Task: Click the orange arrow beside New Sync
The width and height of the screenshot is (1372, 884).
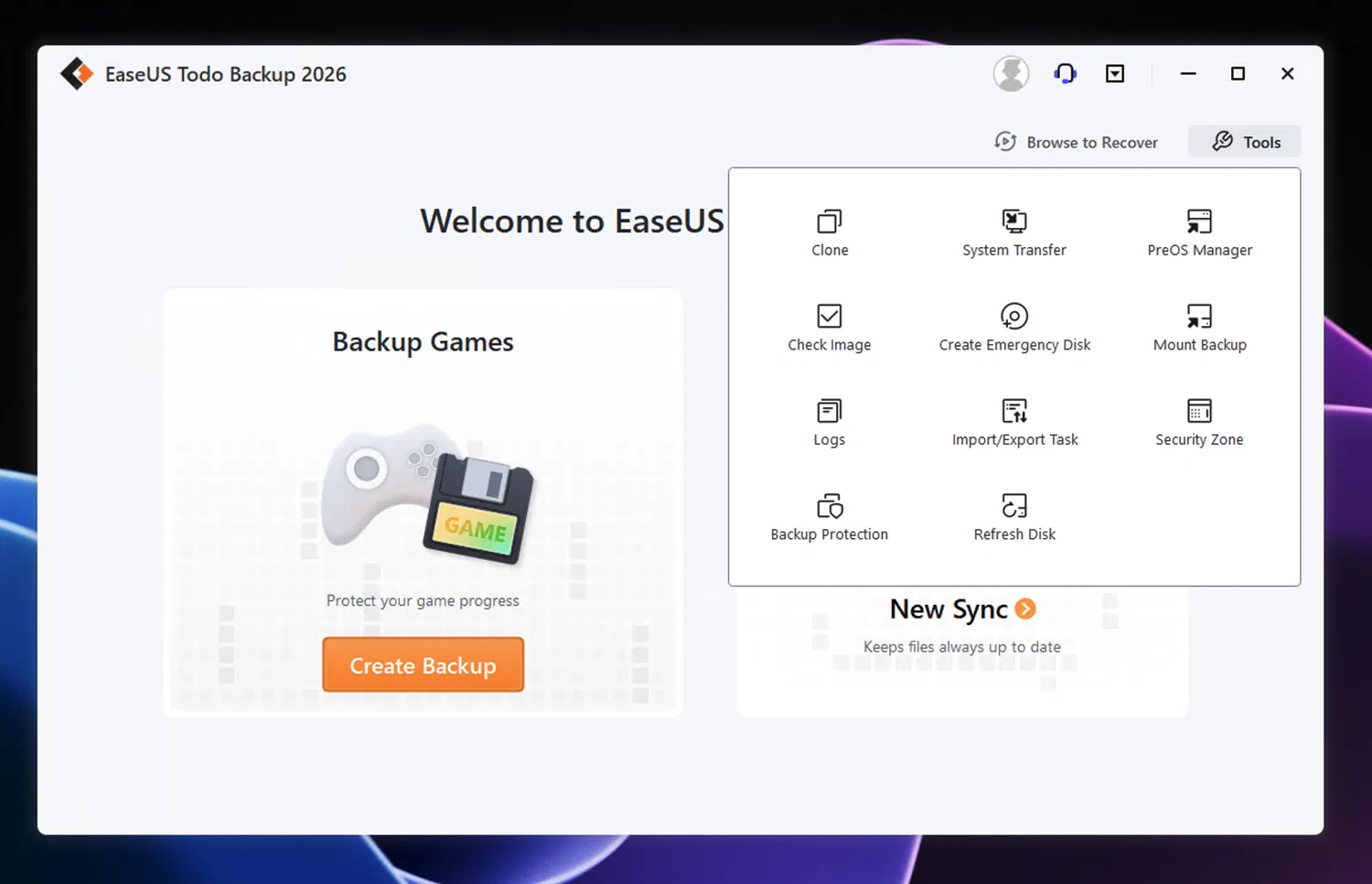Action: pyautogui.click(x=1025, y=609)
